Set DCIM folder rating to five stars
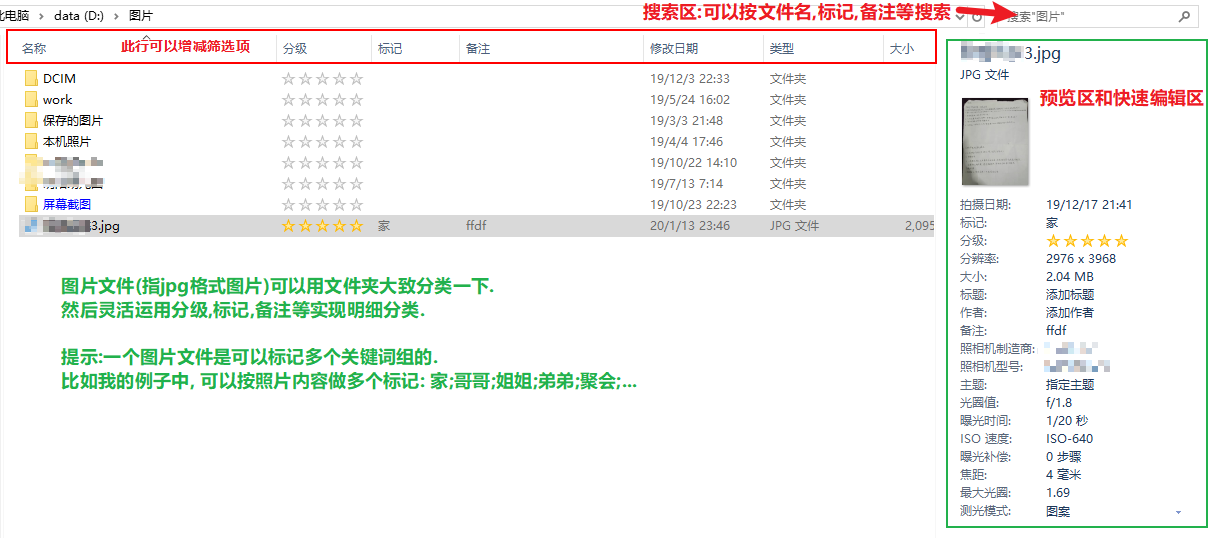 point(357,79)
